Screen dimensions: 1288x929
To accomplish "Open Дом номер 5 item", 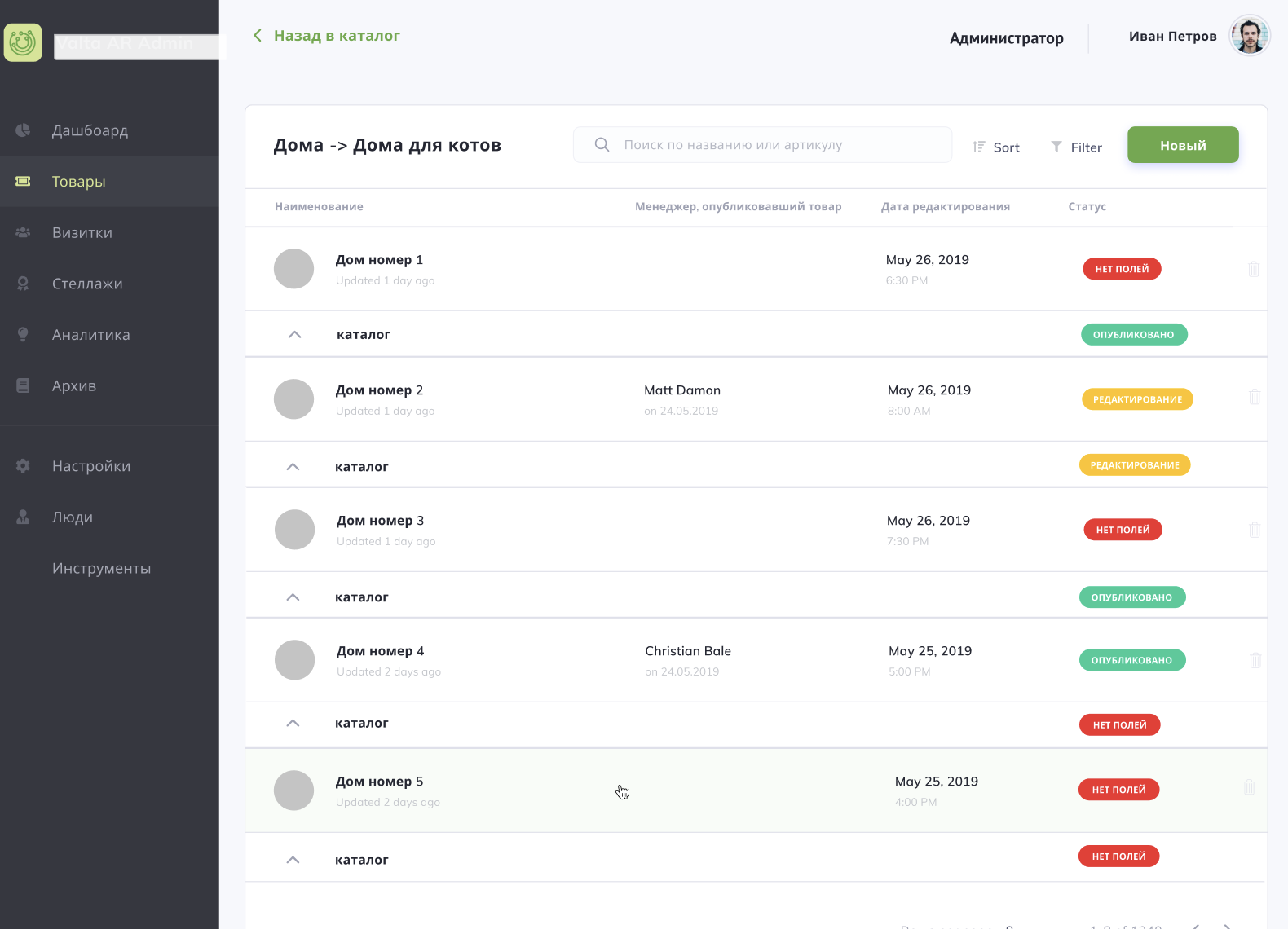I will [379, 782].
